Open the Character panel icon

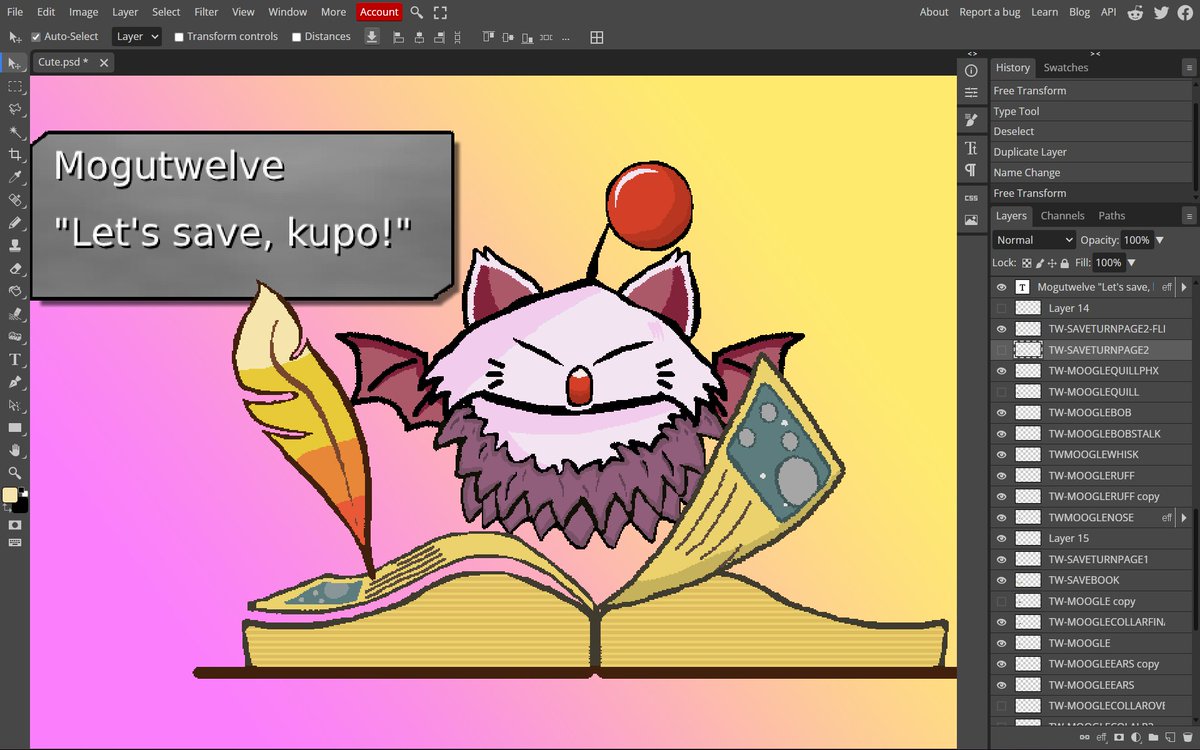click(971, 148)
